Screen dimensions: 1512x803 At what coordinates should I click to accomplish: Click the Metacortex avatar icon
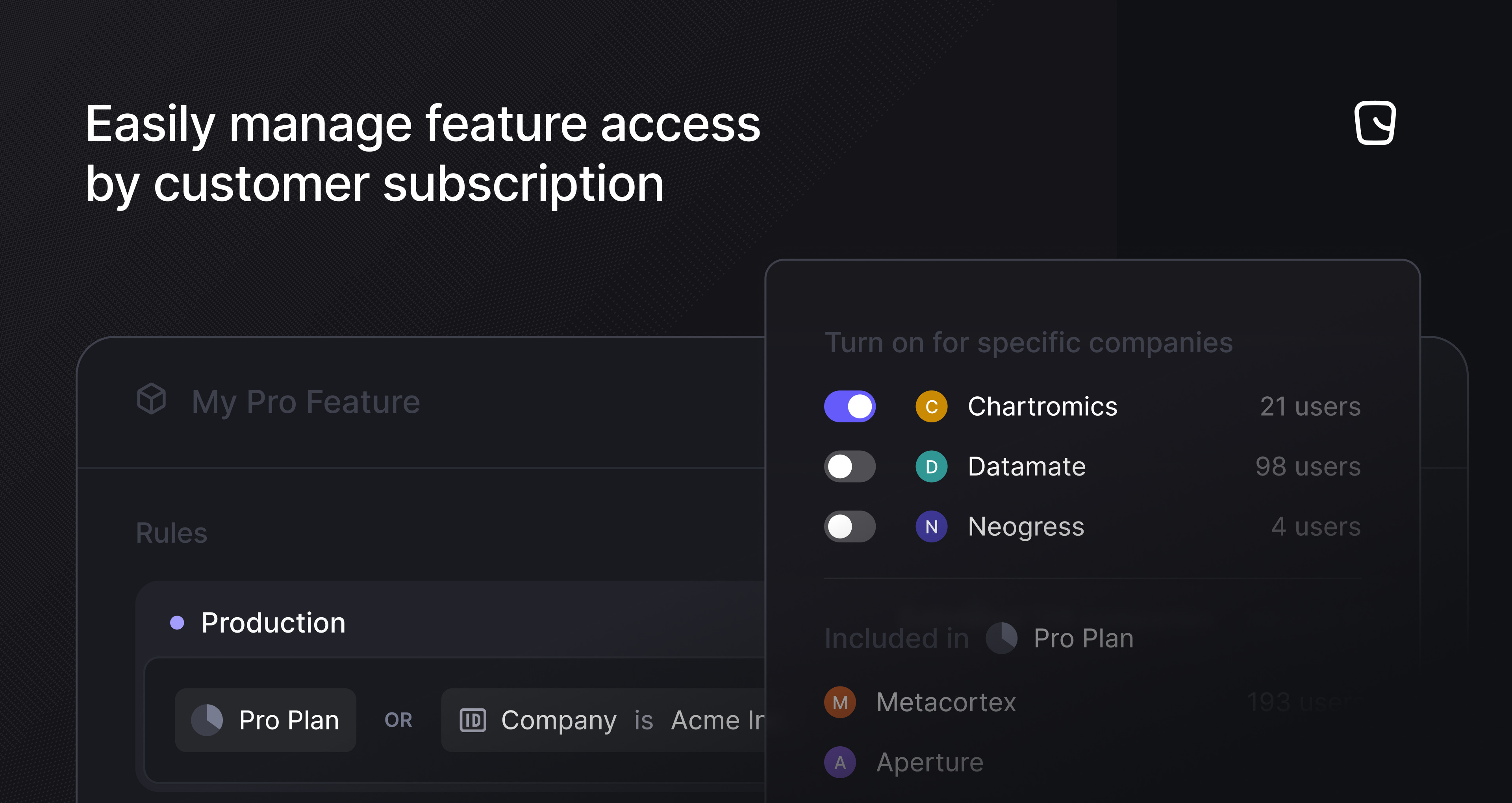(840, 702)
